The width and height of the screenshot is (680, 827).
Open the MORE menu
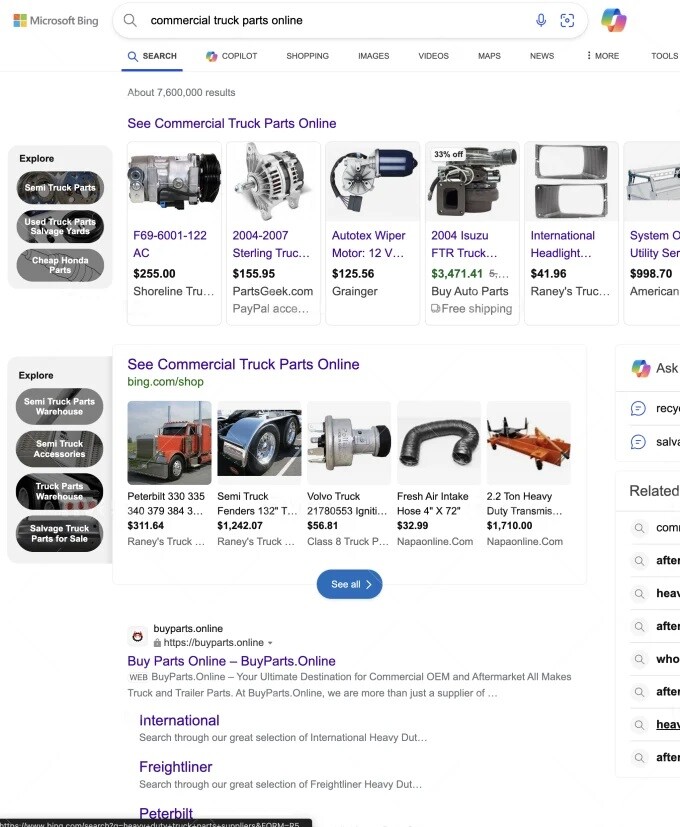(603, 56)
